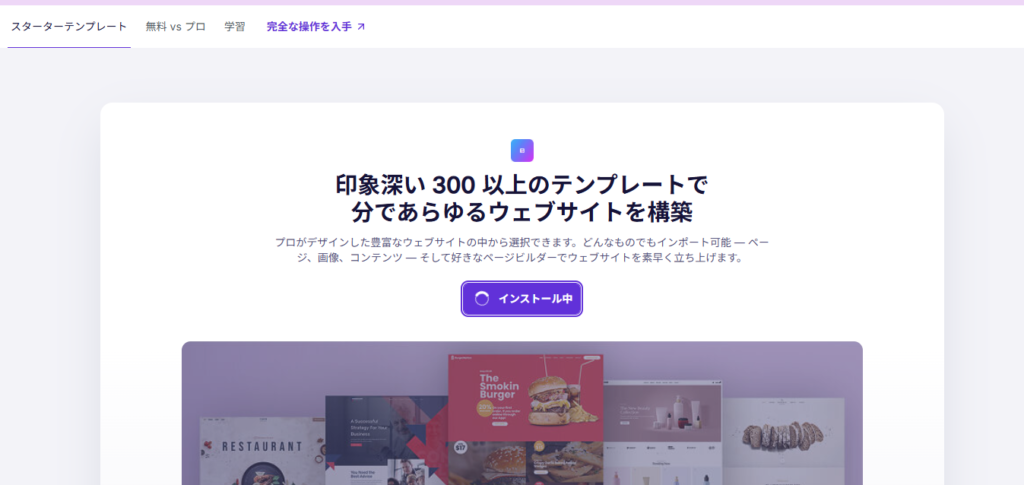The image size is (1024, 485).
Task: Click the 印象深い 300 以上のテンプレート heading
Action: (x=522, y=199)
